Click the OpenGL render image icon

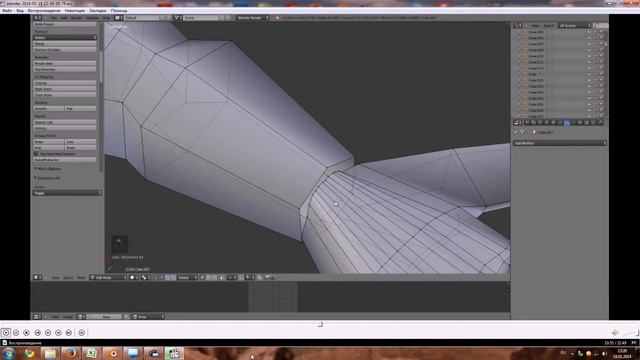pyautogui.click(x=268, y=278)
